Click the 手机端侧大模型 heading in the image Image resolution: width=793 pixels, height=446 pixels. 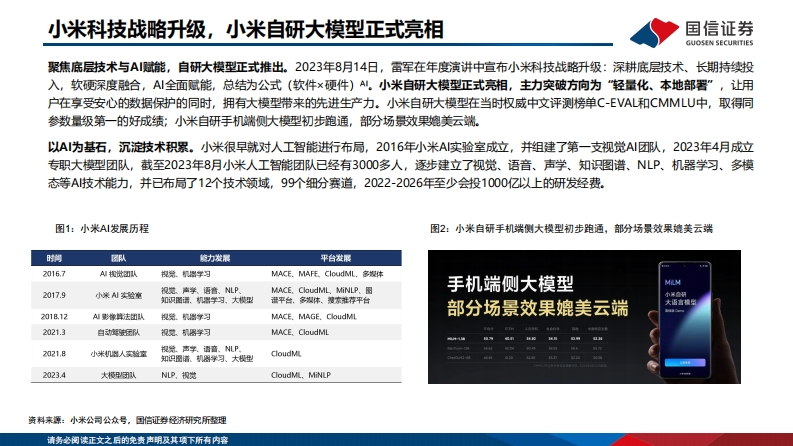pyautogui.click(x=510, y=284)
